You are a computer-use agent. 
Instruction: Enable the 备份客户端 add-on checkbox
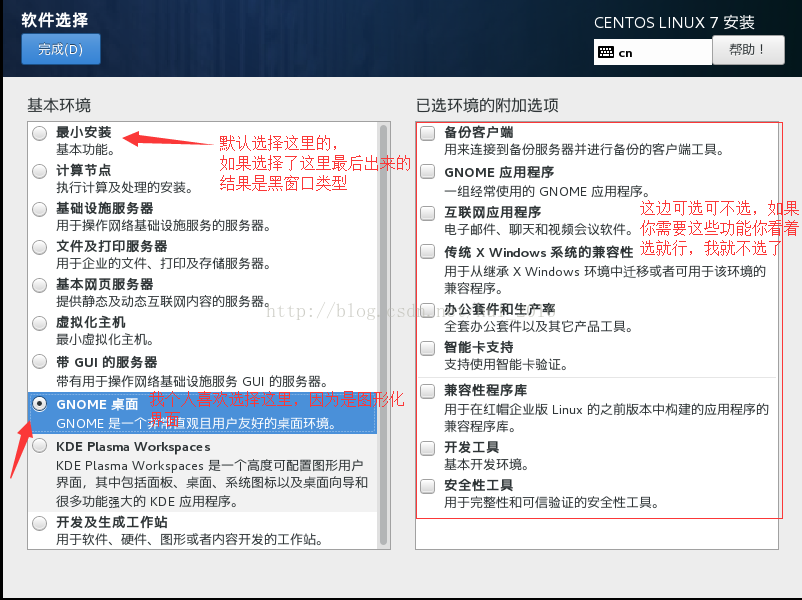pos(428,134)
